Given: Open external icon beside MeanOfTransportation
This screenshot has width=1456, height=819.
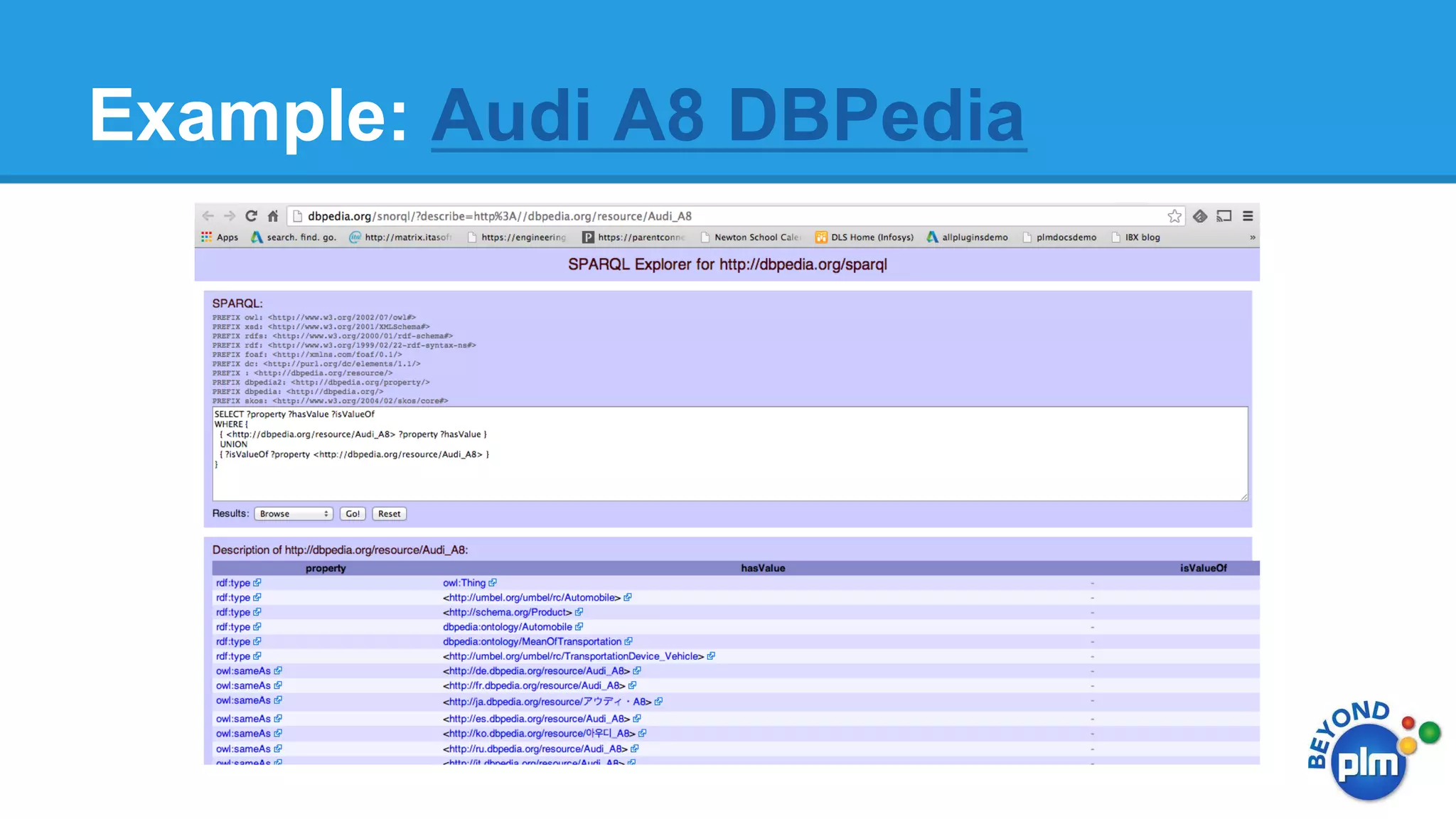Looking at the screenshot, I should 628,642.
